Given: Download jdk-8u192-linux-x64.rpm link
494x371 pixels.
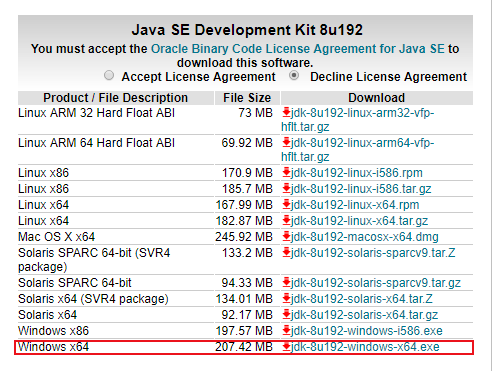Looking at the screenshot, I should pos(355,205).
